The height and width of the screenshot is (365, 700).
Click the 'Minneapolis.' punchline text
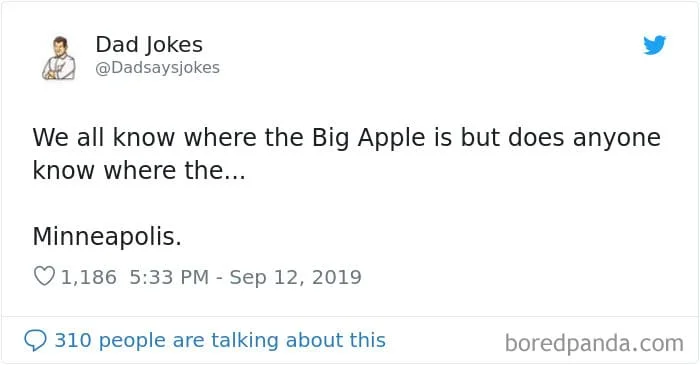[x=107, y=236]
